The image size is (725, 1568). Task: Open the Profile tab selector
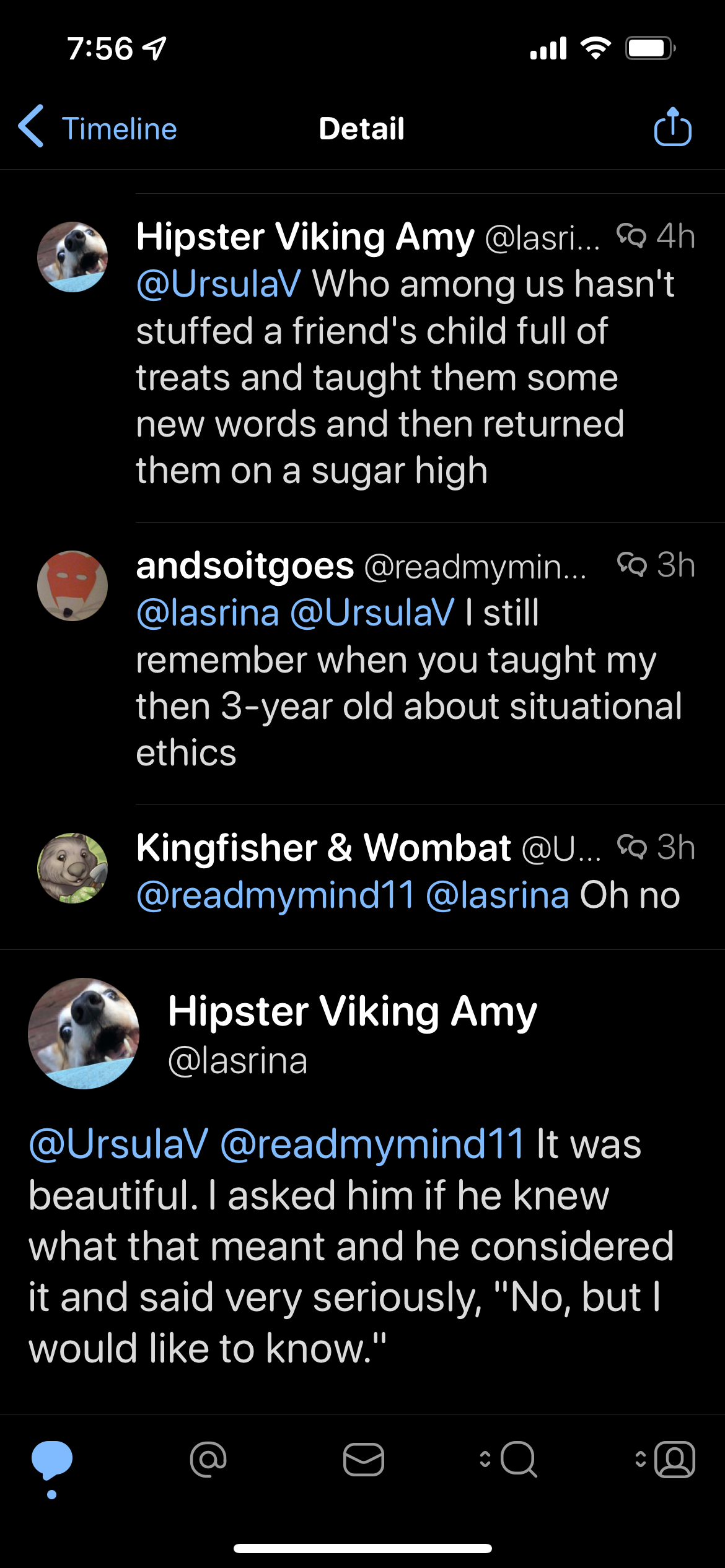(666, 1460)
